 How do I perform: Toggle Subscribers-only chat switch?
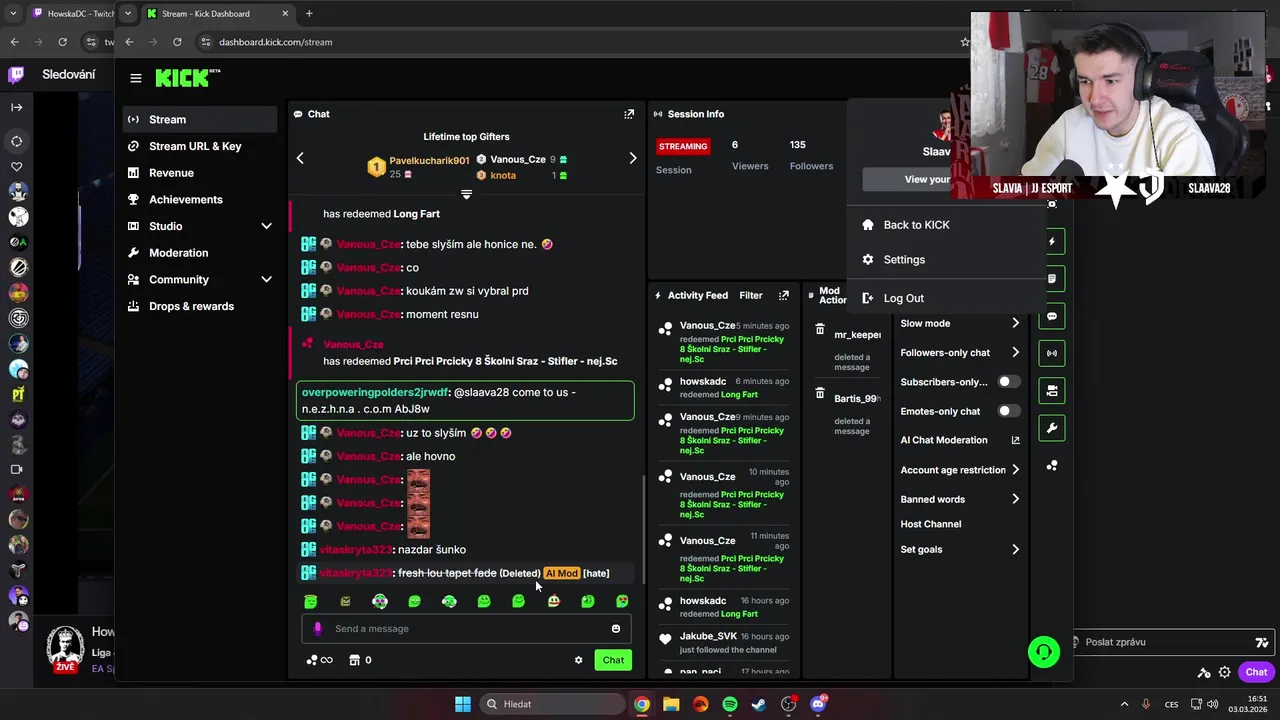(x=1009, y=382)
